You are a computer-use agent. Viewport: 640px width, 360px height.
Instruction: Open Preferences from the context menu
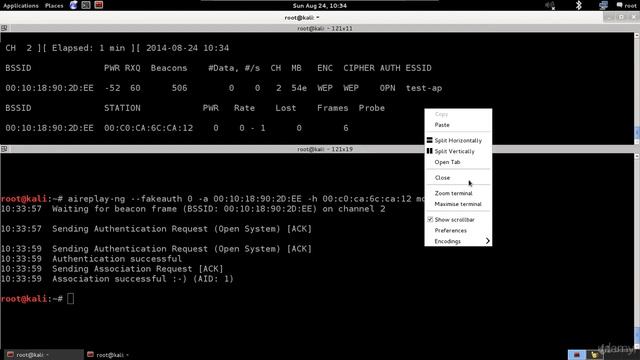(451, 231)
